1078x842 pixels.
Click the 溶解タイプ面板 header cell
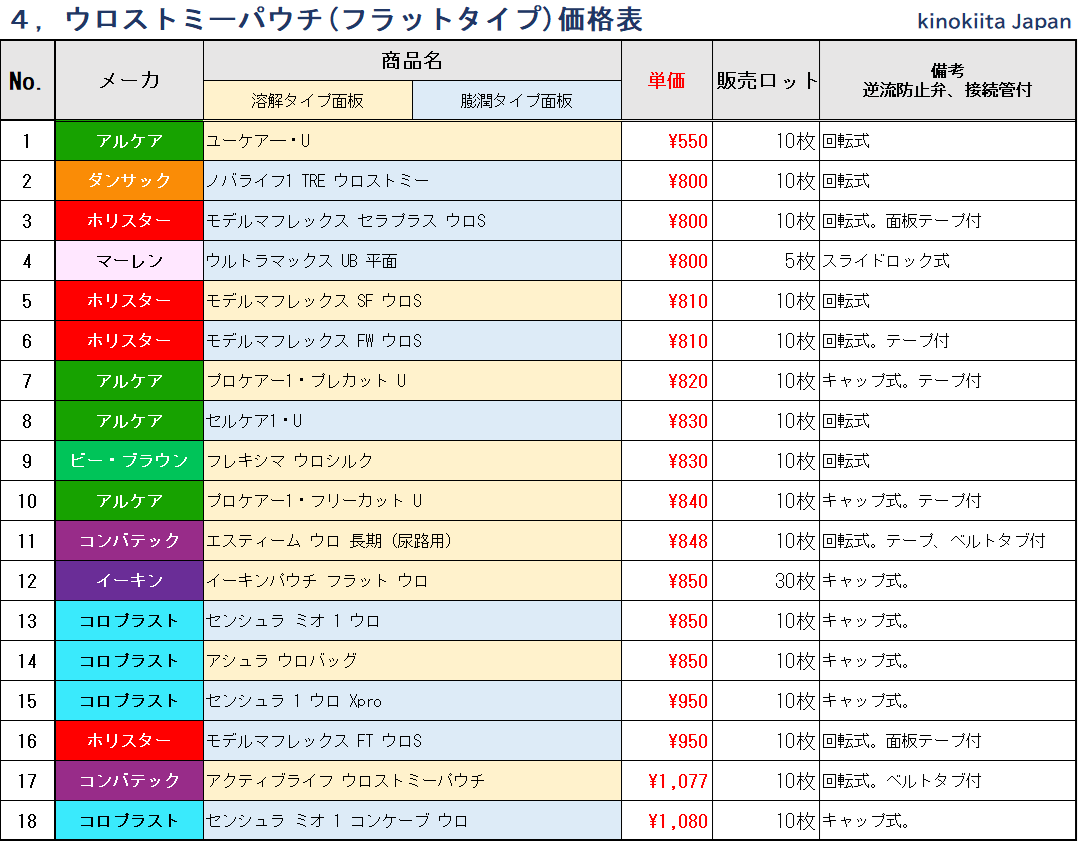pyautogui.click(x=307, y=101)
